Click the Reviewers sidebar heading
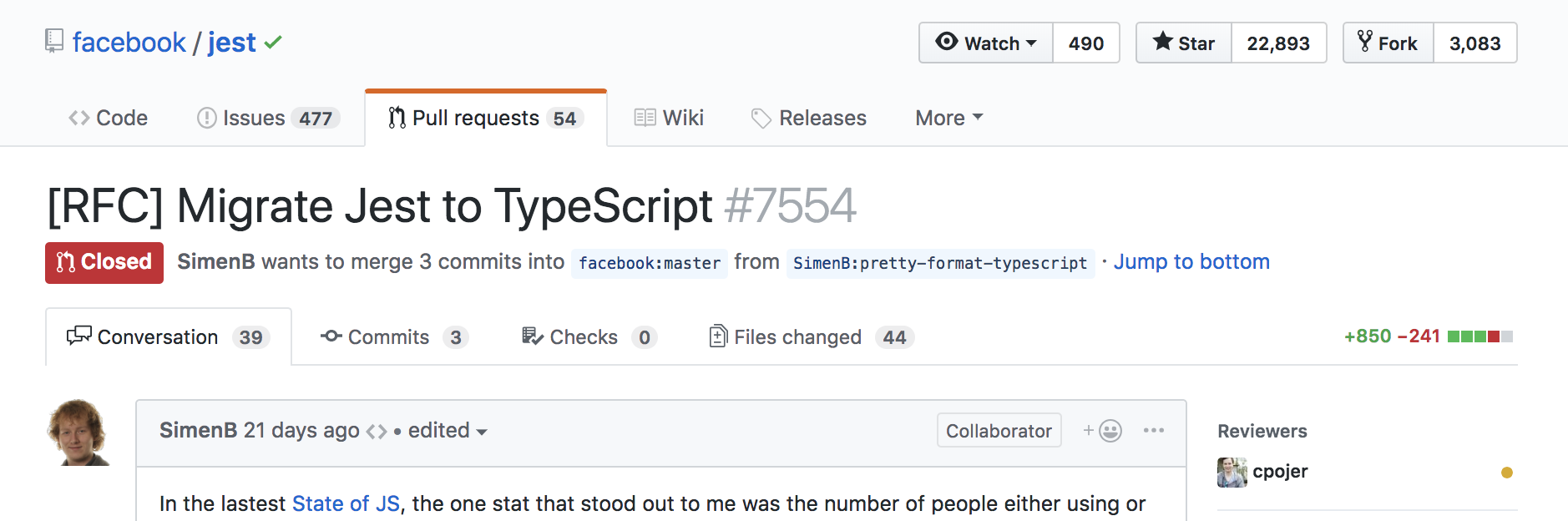 (x=1262, y=431)
